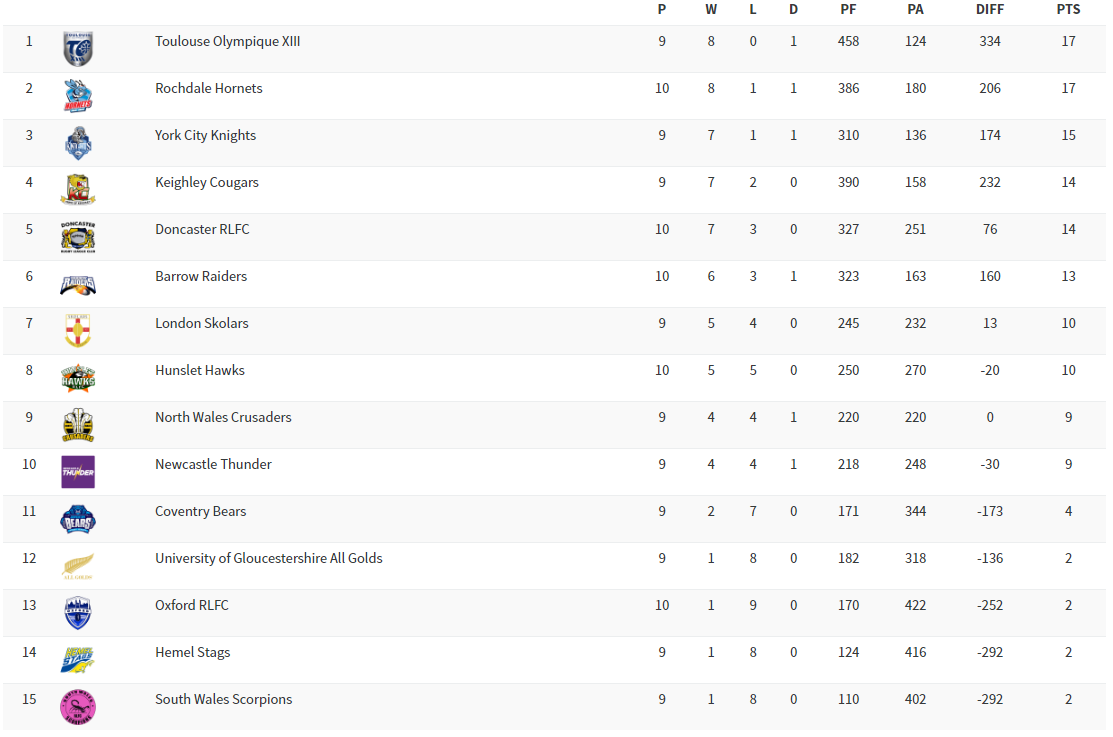Sort the table by DIFF column

click(x=989, y=10)
